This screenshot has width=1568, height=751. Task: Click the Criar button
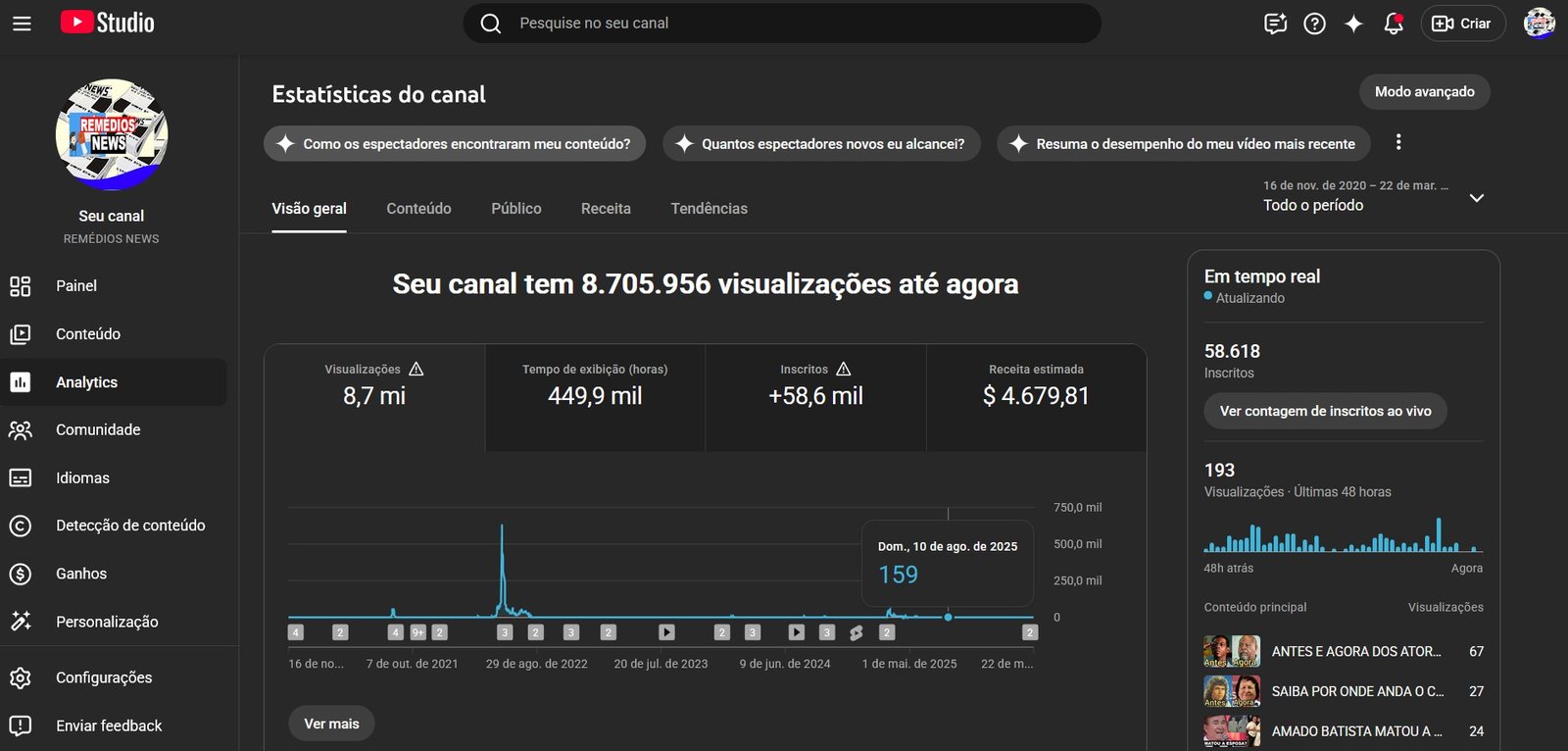click(x=1461, y=24)
